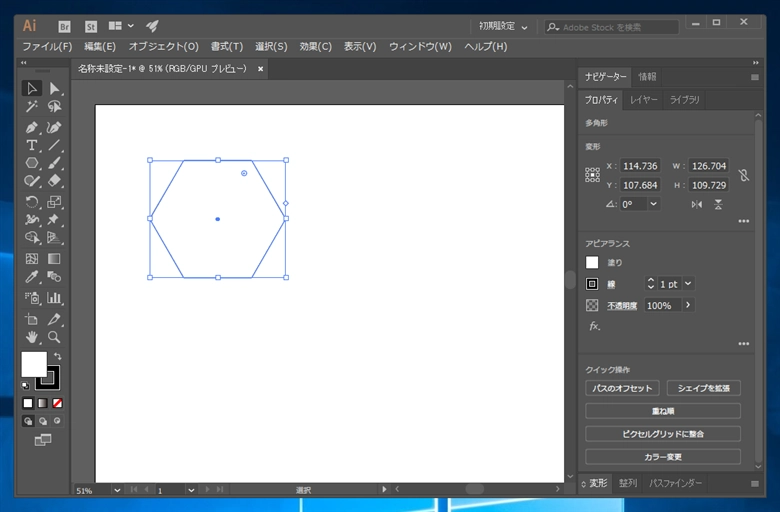Open the artboard number dropdown
The height and width of the screenshot is (512, 780).
click(x=191, y=490)
